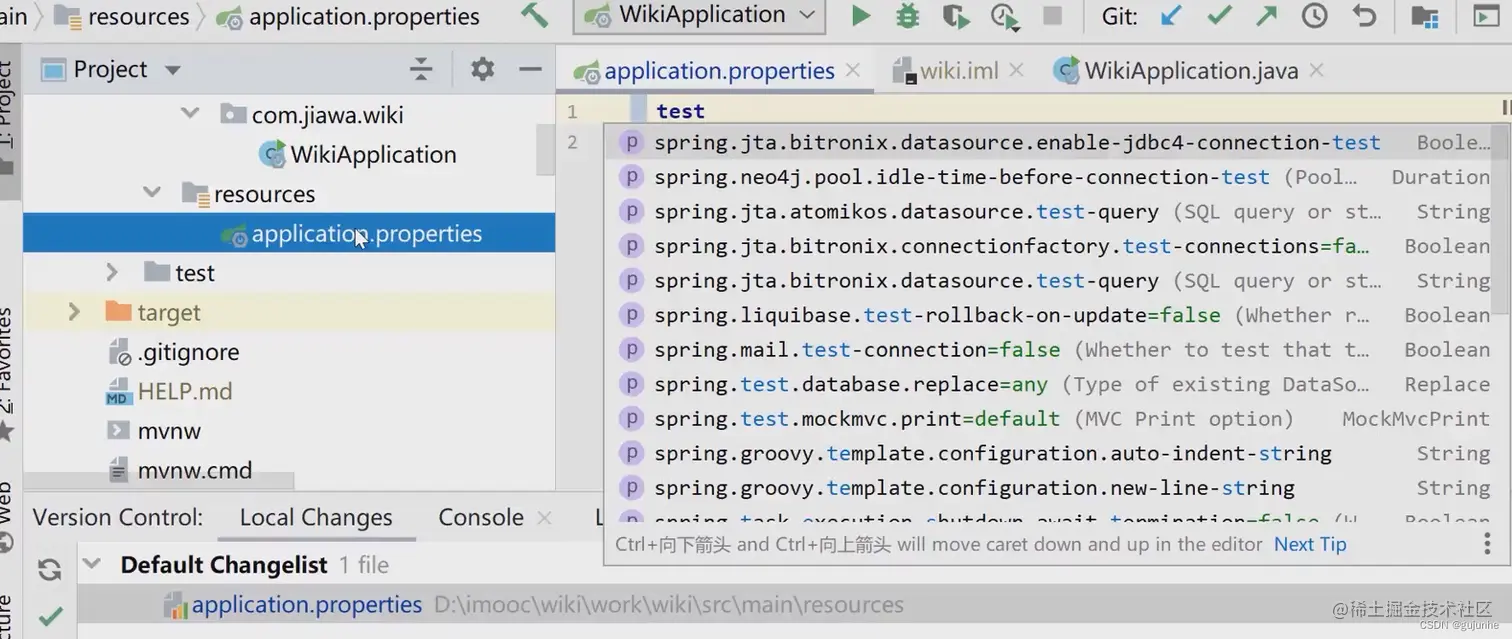This screenshot has width=1512, height=639.
Task: Collapse the resources folder
Action: 152,193
